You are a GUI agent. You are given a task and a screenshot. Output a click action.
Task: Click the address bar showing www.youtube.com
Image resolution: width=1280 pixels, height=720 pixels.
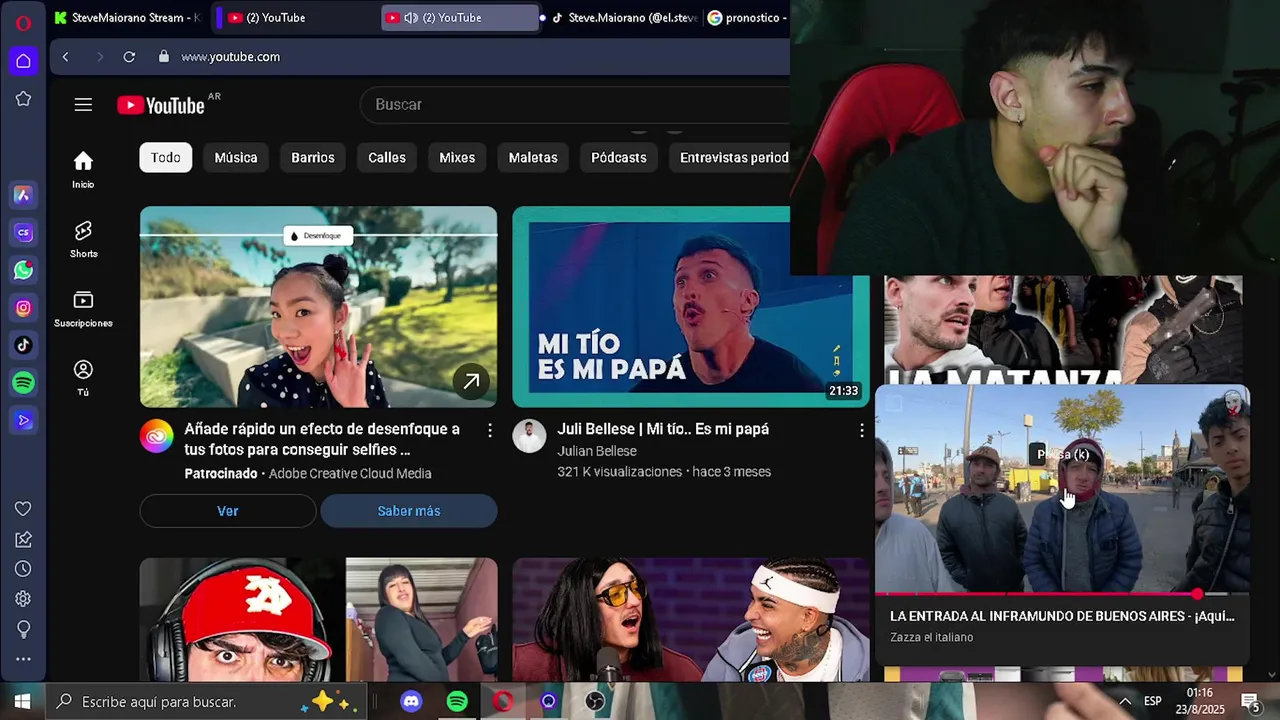click(230, 57)
